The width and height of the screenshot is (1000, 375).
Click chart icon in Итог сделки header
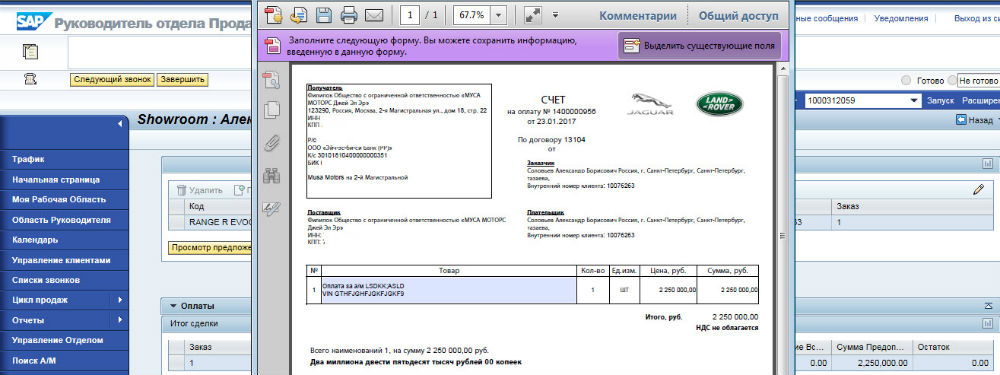coord(988,323)
